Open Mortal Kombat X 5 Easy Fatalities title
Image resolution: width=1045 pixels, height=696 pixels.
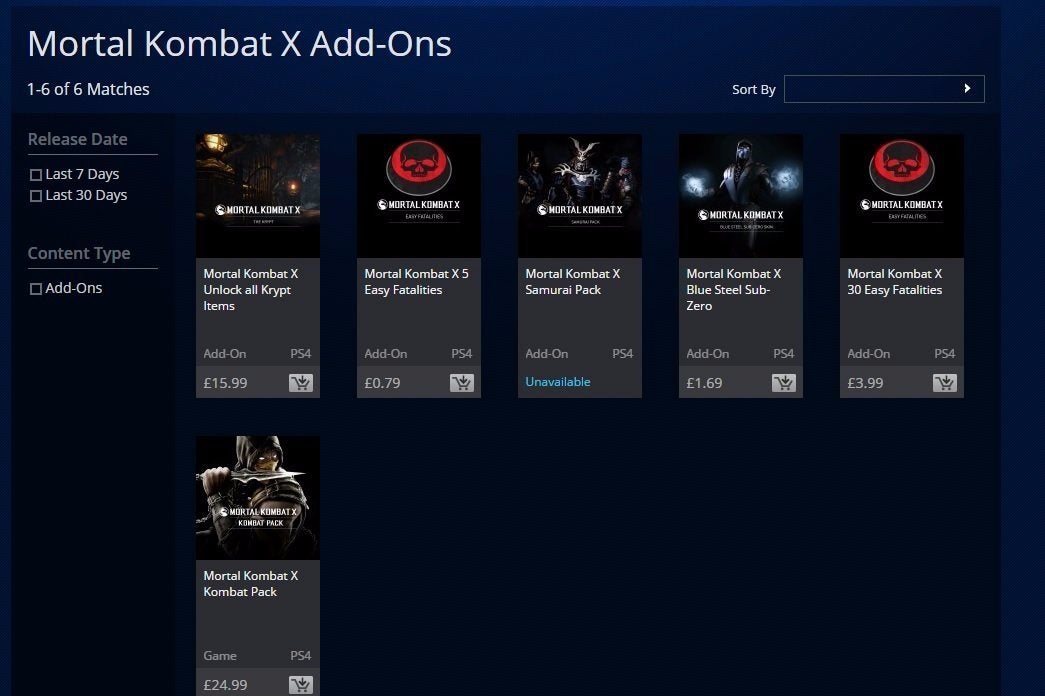(403, 282)
